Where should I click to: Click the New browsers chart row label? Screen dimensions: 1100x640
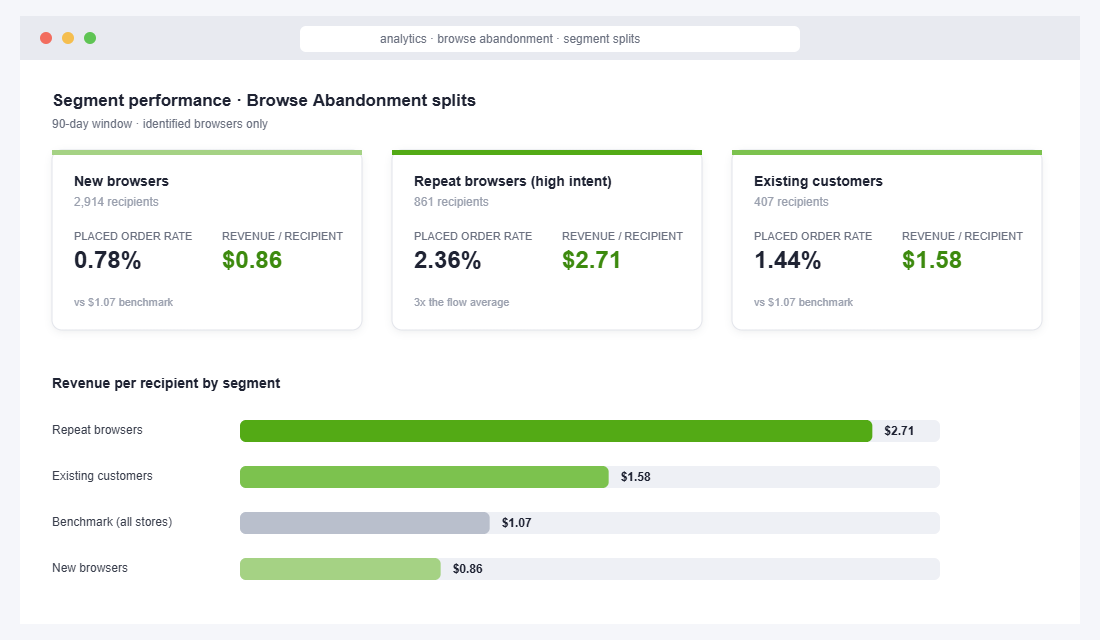point(90,568)
